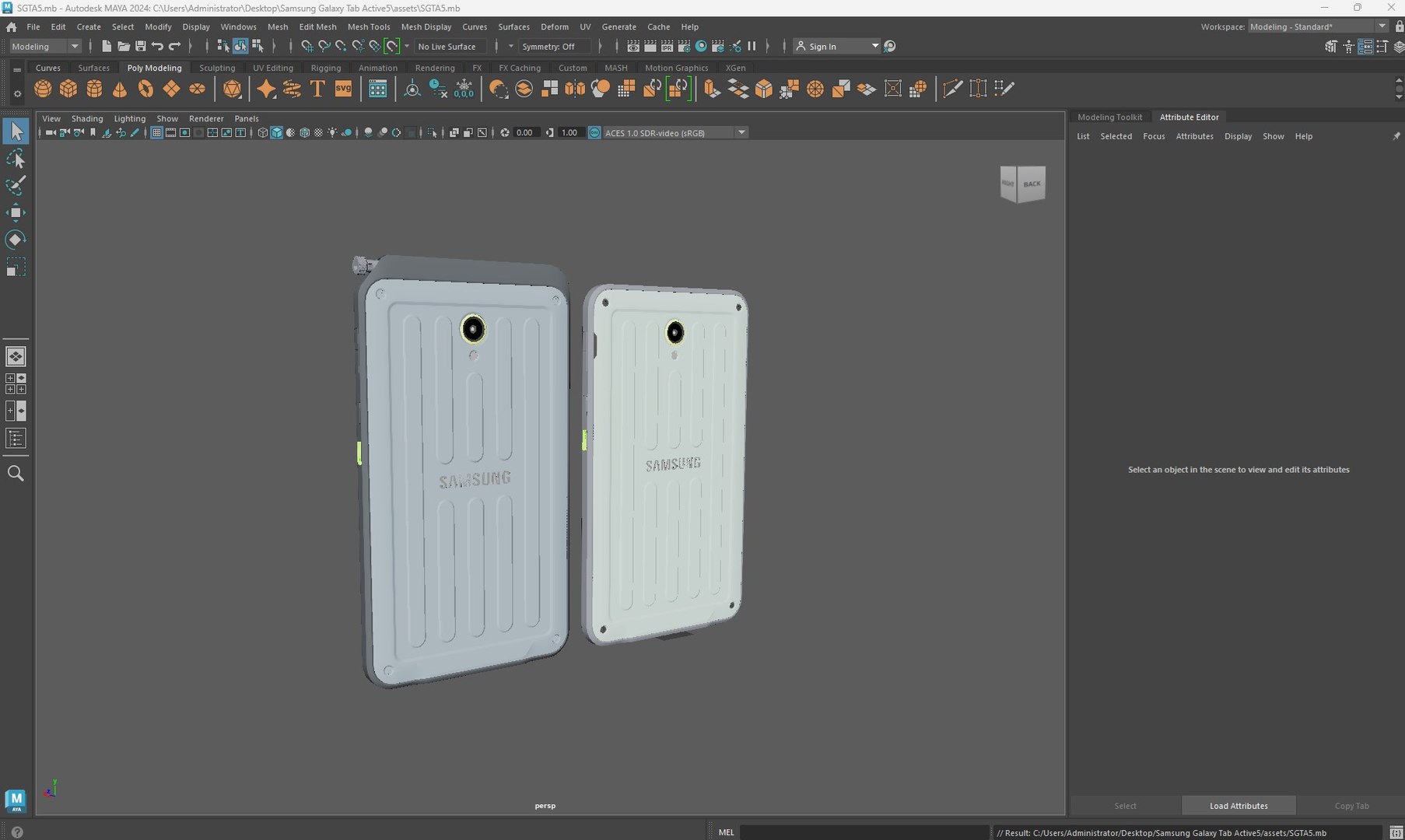
Task: Click the Render Settings clapboard icon
Action: click(x=684, y=46)
